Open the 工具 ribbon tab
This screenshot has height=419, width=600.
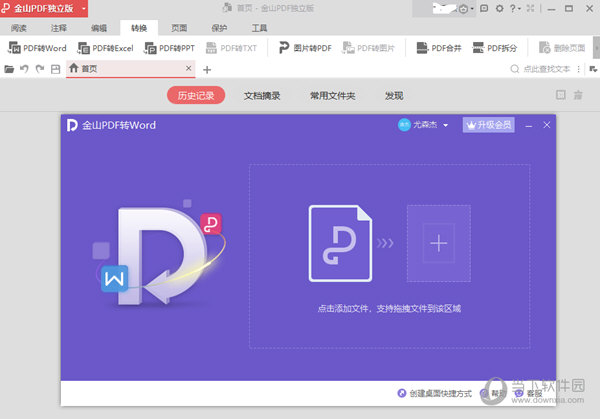tap(259, 28)
